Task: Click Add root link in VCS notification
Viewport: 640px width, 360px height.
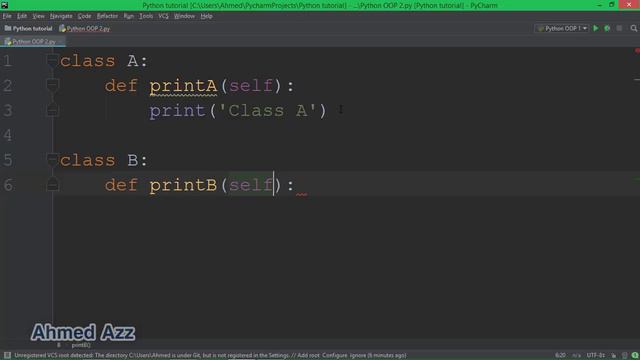Action: pos(308,355)
